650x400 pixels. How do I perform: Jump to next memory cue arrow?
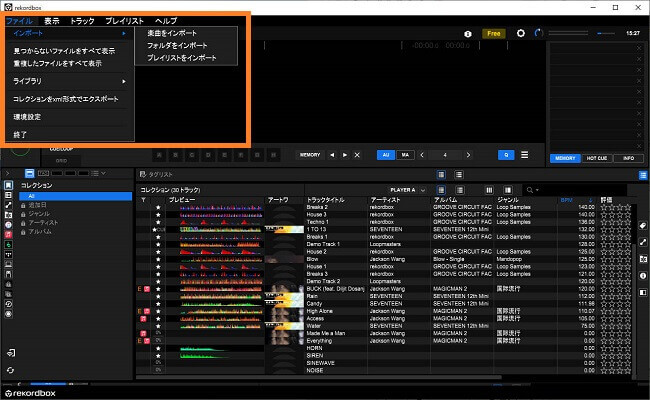pyautogui.click(x=345, y=155)
